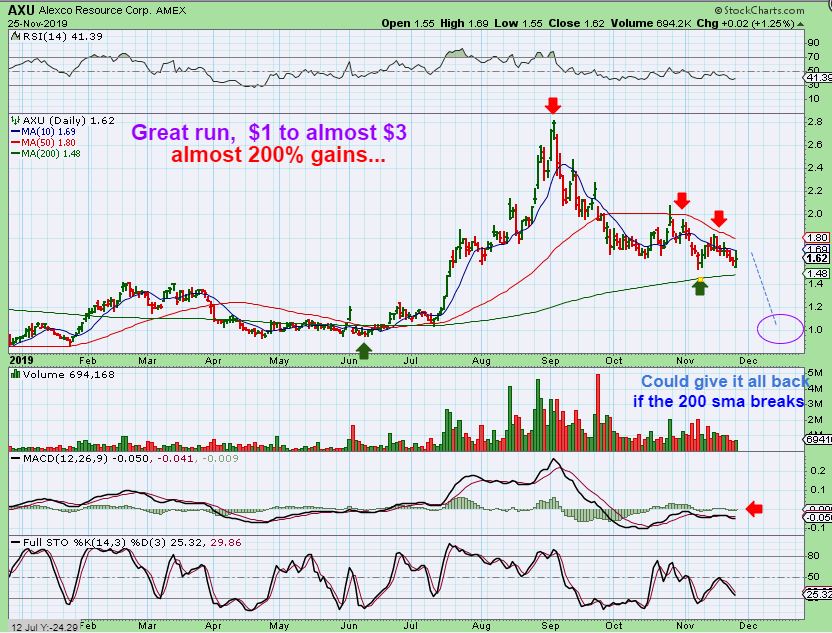Click the '5M' volume axis label

click(813, 373)
